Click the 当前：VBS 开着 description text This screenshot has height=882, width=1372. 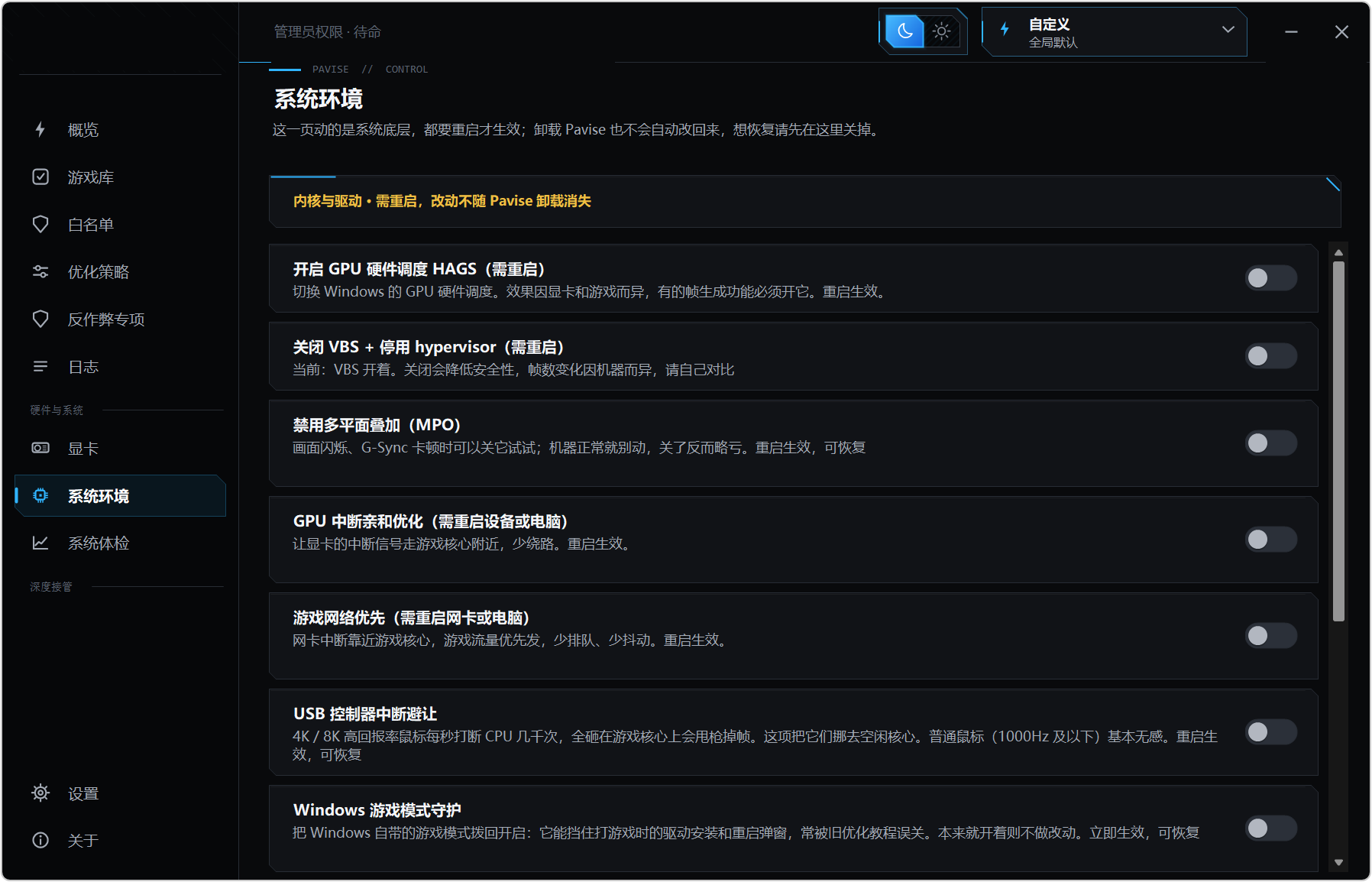514,370
